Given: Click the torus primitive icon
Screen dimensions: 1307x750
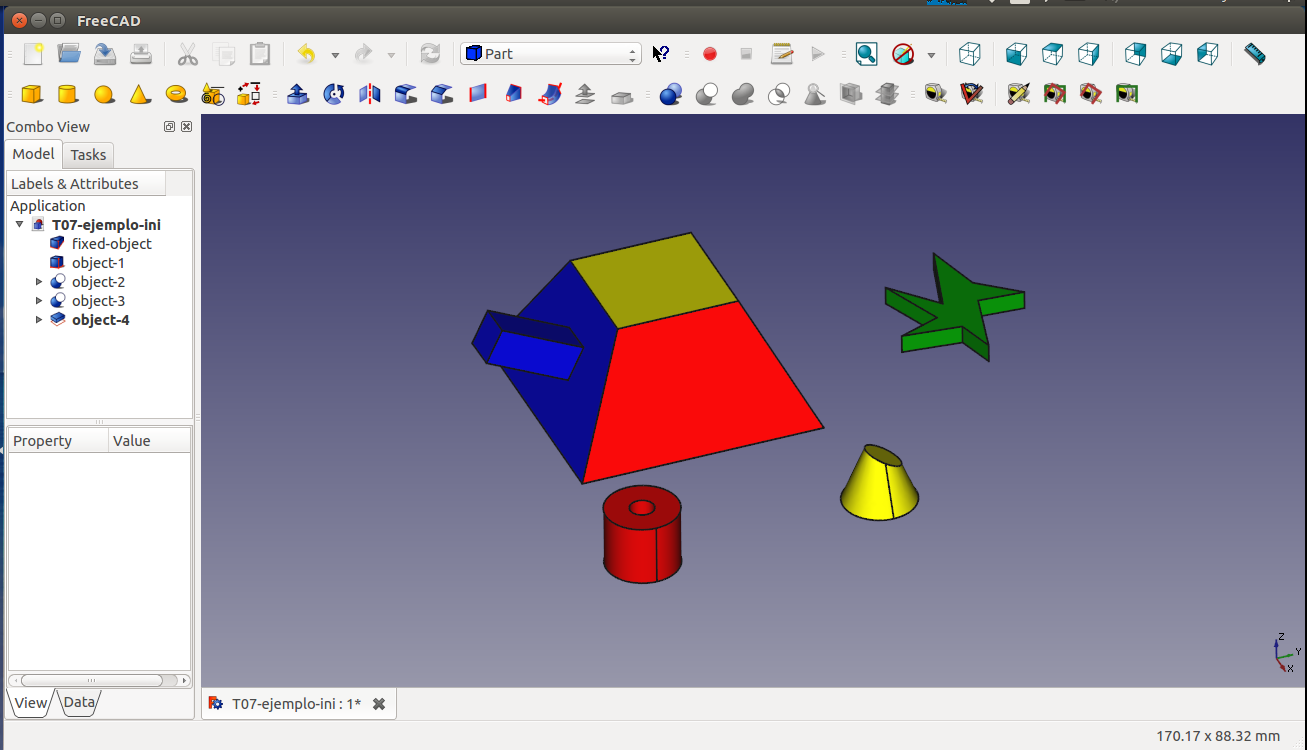Looking at the screenshot, I should pyautogui.click(x=176, y=94).
